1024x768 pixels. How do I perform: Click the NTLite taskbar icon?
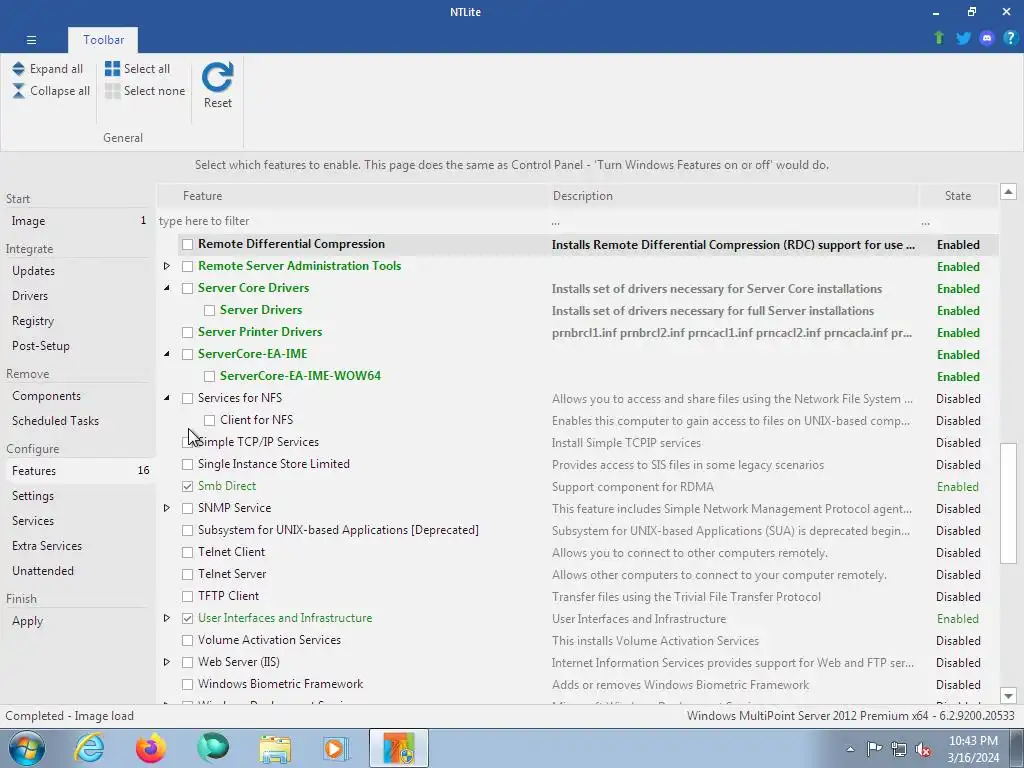(399, 748)
